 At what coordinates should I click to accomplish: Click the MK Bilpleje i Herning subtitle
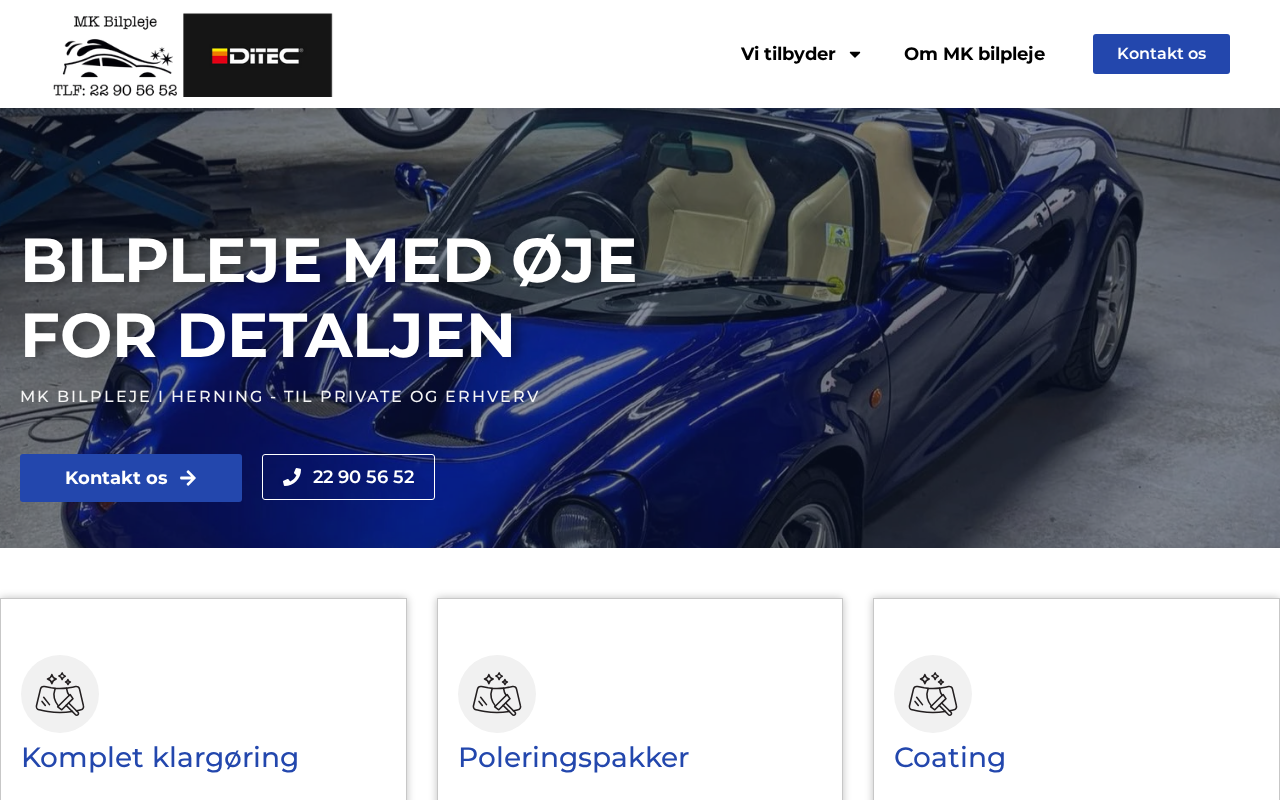280,396
